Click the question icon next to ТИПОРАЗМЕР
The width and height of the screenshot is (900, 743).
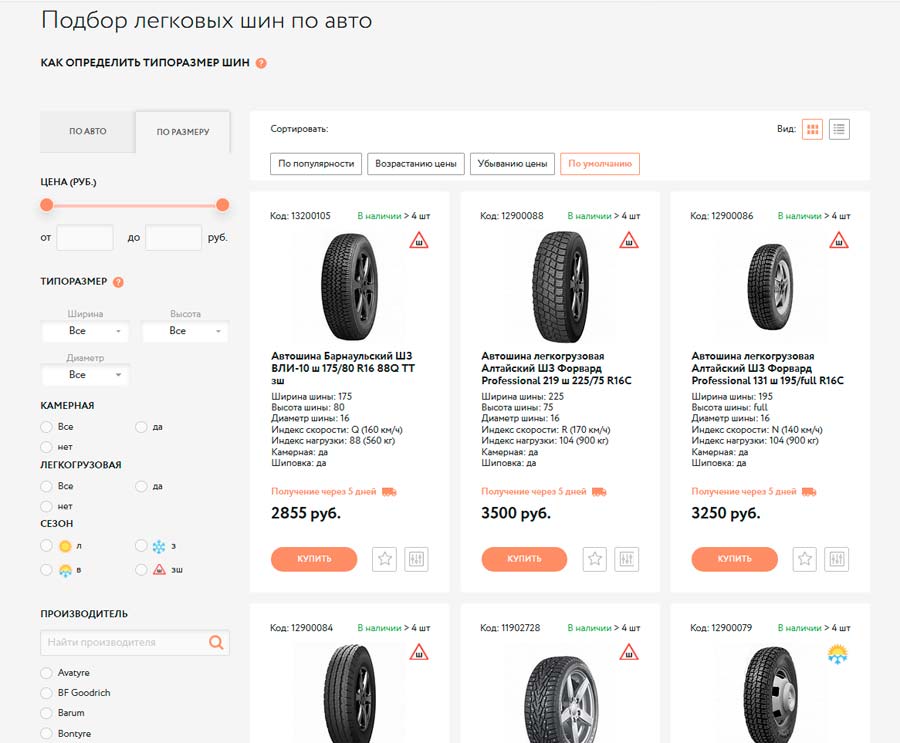click(118, 282)
